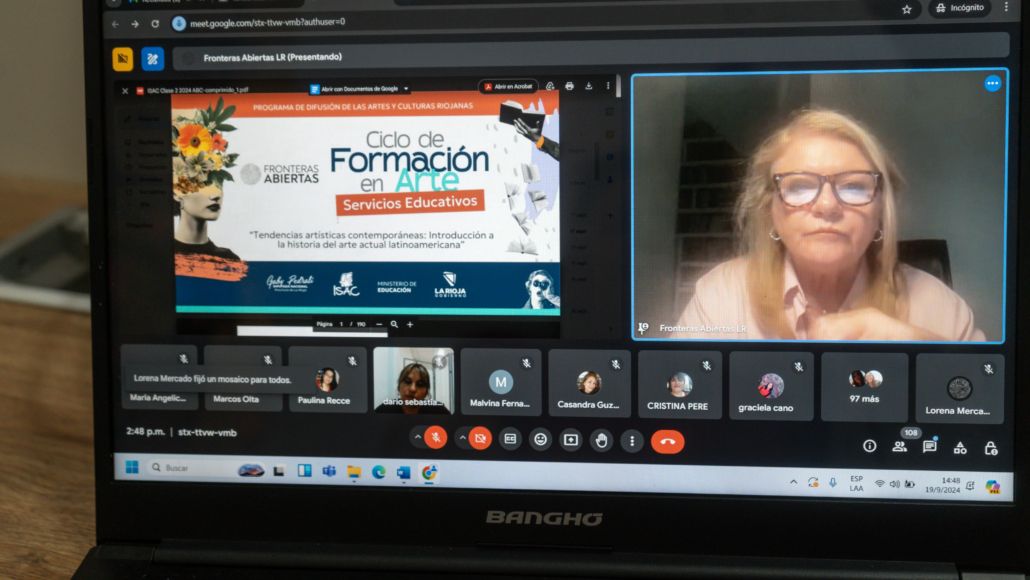Close the PDF preview with X
The image size is (1030, 580).
click(125, 91)
